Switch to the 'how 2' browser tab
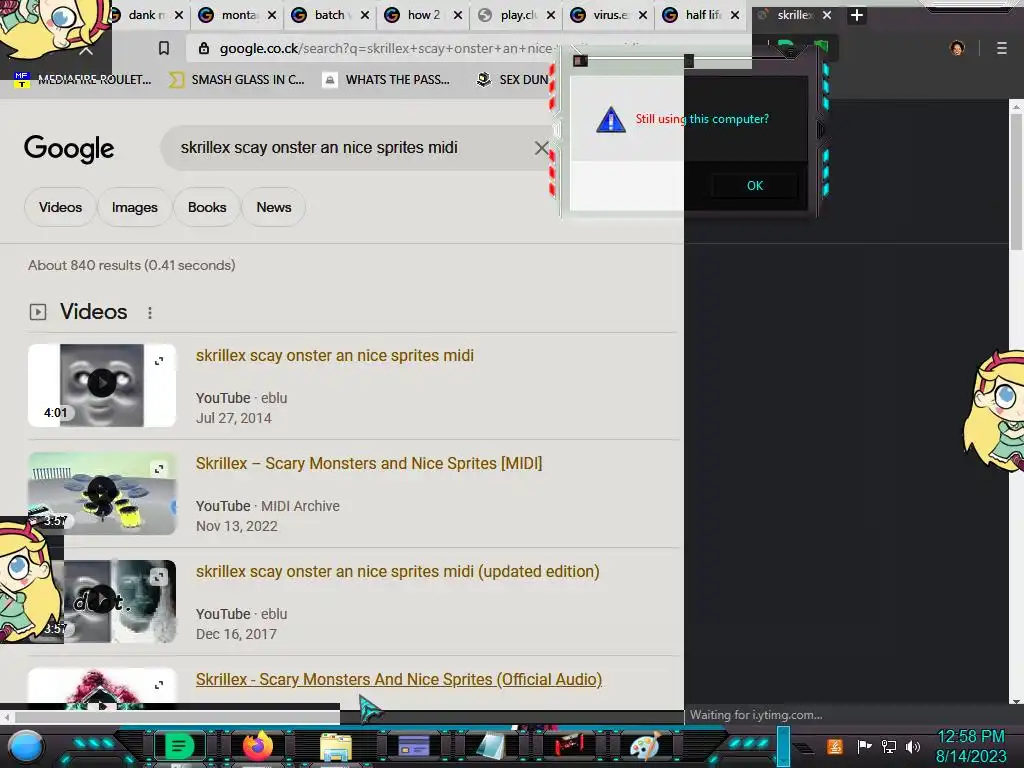 (x=423, y=15)
